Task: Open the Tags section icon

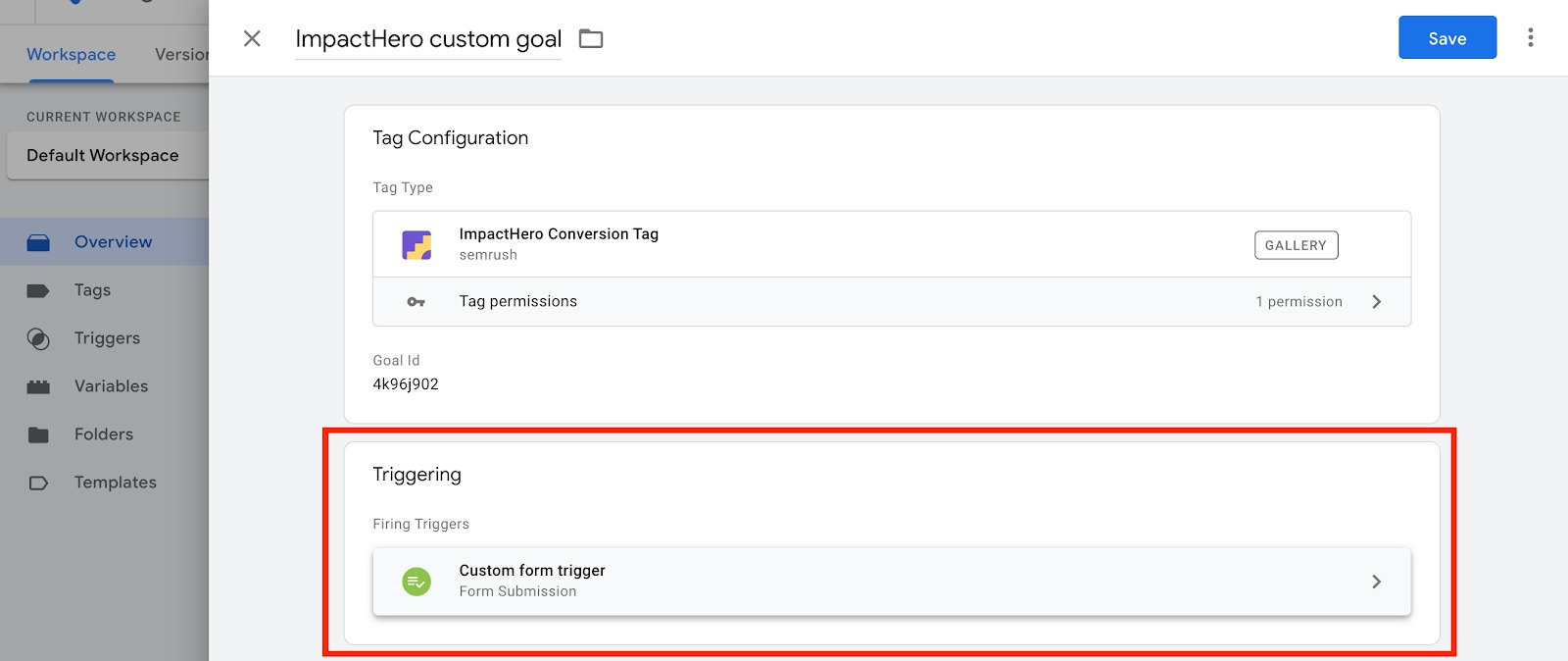Action: click(37, 289)
